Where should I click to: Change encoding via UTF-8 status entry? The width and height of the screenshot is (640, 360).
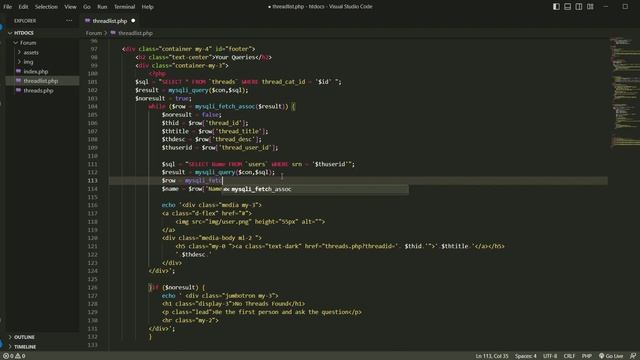point(550,356)
